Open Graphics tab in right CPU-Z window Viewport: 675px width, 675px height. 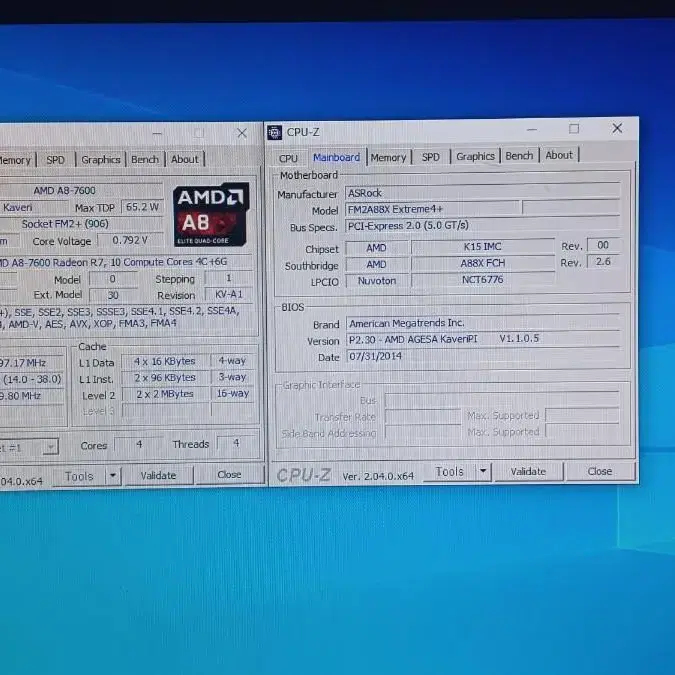tap(475, 156)
